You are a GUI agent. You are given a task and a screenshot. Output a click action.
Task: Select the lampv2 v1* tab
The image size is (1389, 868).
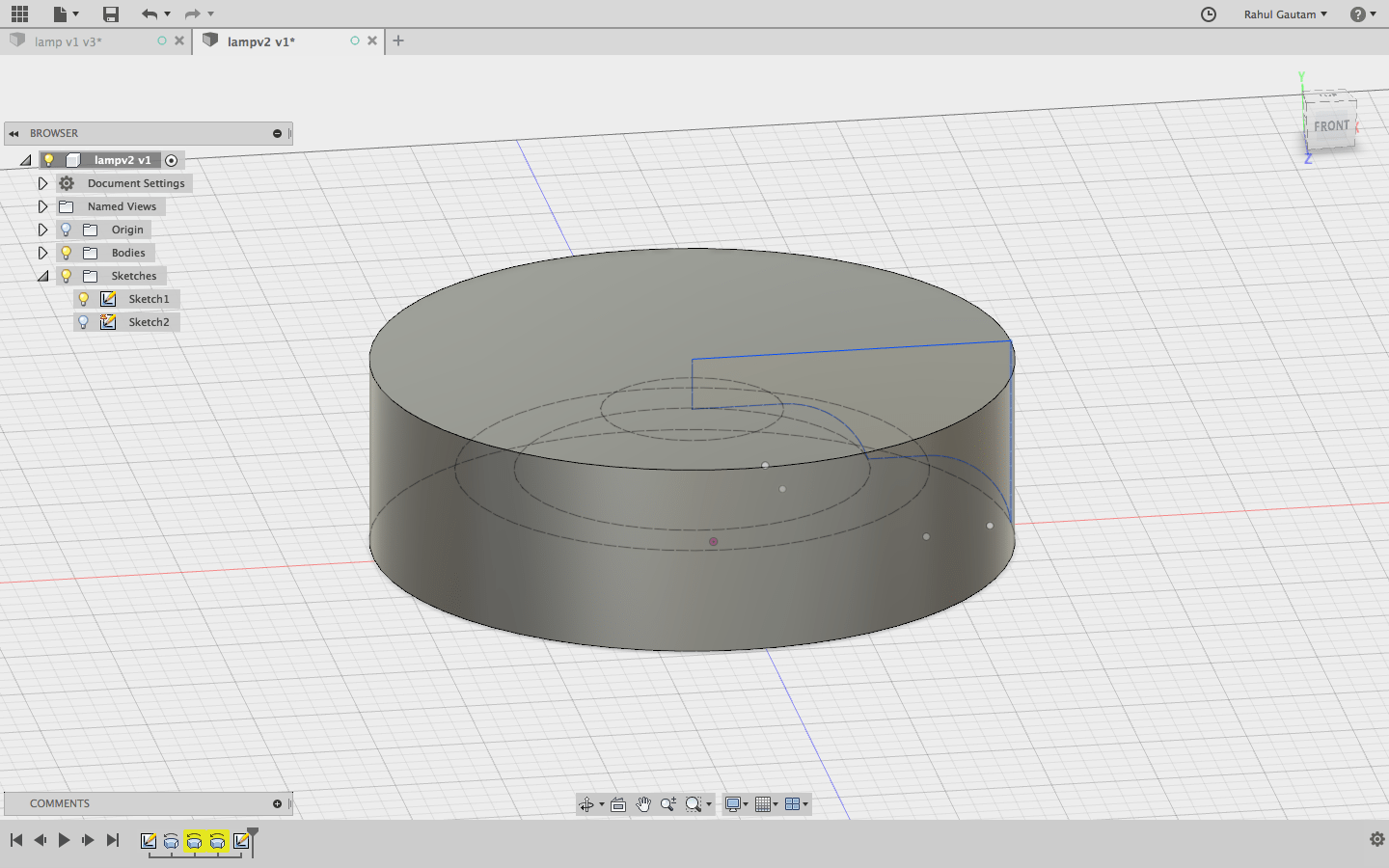click(x=261, y=41)
